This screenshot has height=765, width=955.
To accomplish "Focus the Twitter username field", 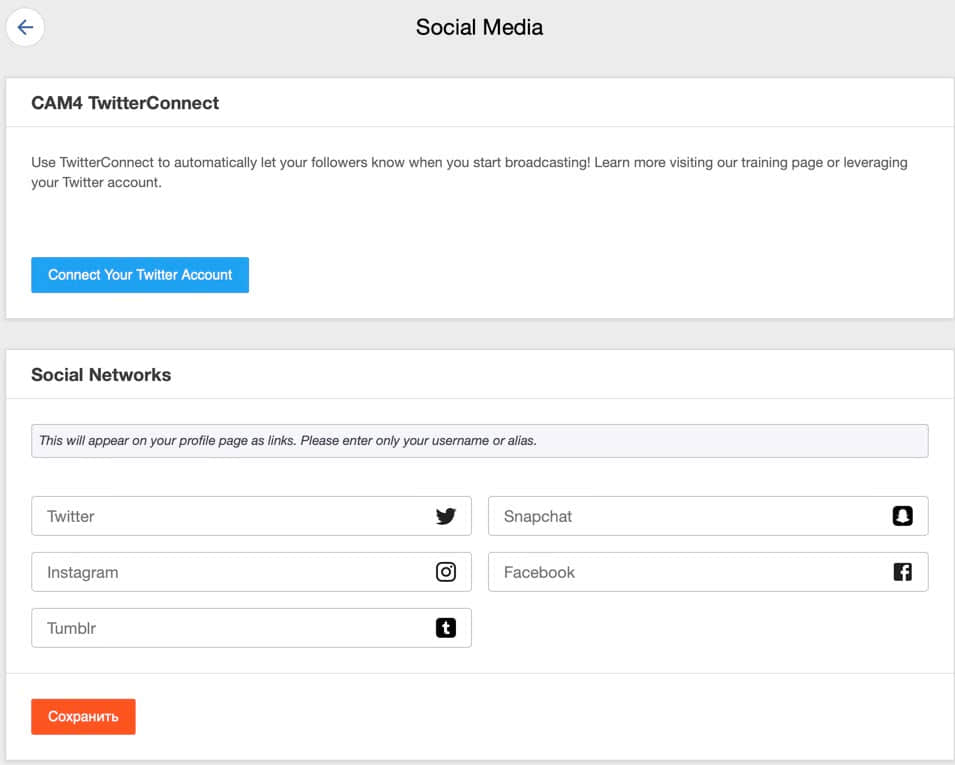I will pos(230,516).
